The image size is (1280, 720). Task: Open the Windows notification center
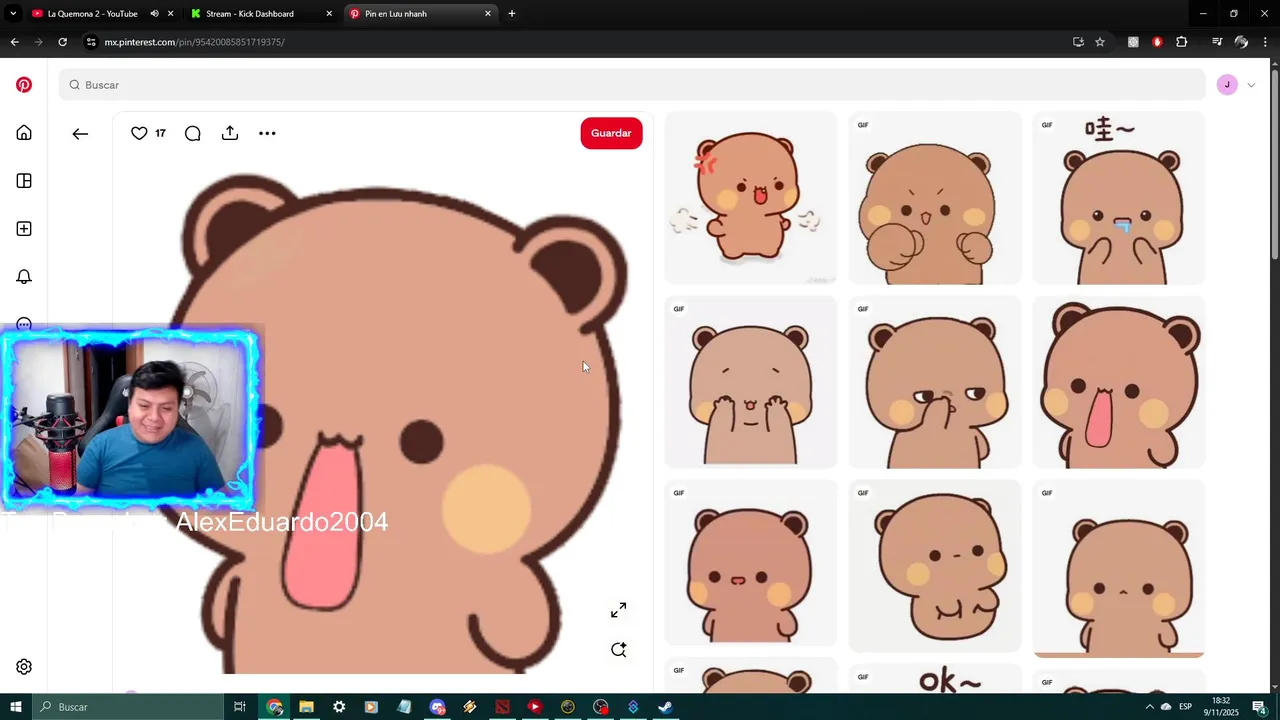1259,707
